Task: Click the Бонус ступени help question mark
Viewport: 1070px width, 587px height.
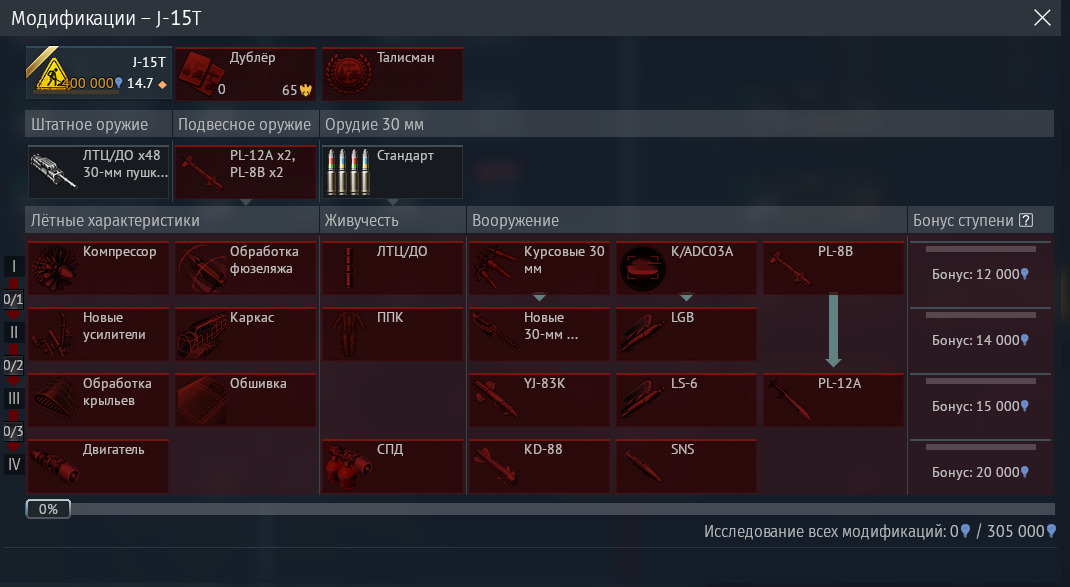Action: tap(1025, 221)
